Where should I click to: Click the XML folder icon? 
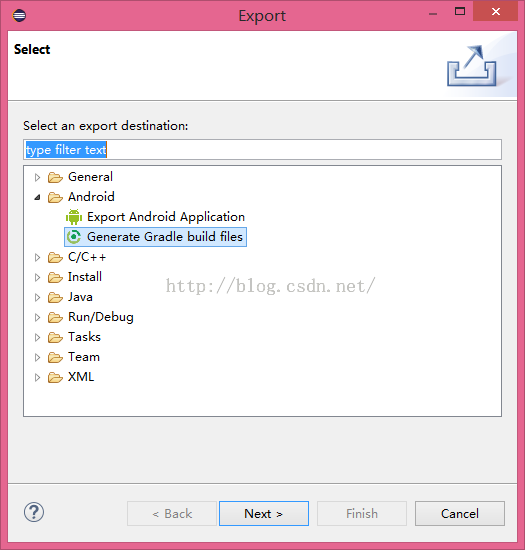55,377
